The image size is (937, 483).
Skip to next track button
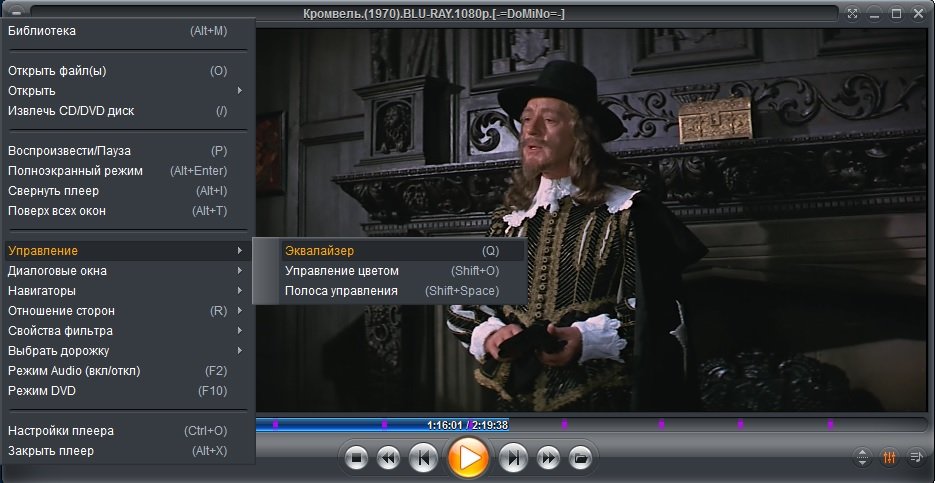coord(513,459)
